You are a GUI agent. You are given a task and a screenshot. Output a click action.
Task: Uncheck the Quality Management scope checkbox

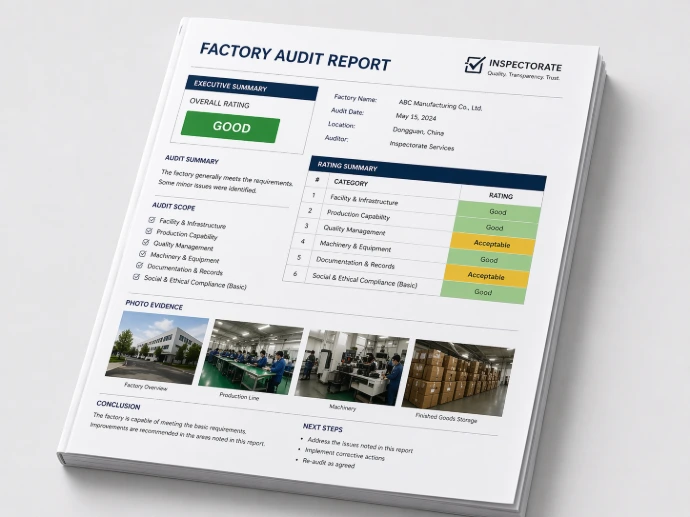[x=146, y=243]
